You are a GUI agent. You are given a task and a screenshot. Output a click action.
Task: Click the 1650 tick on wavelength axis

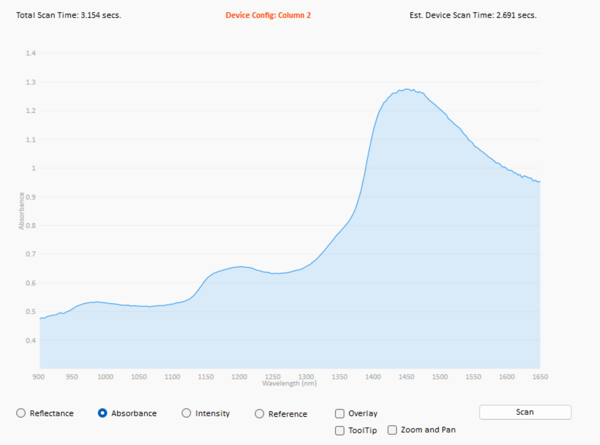(x=540, y=377)
